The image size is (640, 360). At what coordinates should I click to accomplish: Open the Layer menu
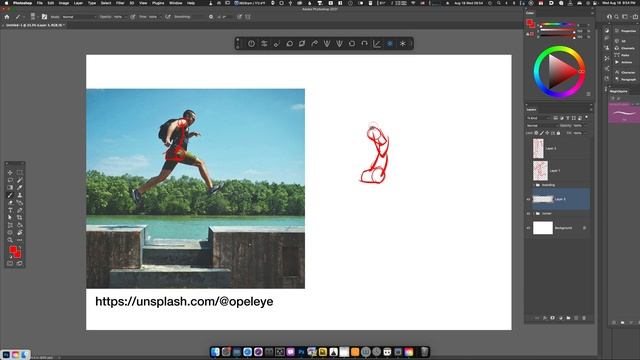click(78, 3)
